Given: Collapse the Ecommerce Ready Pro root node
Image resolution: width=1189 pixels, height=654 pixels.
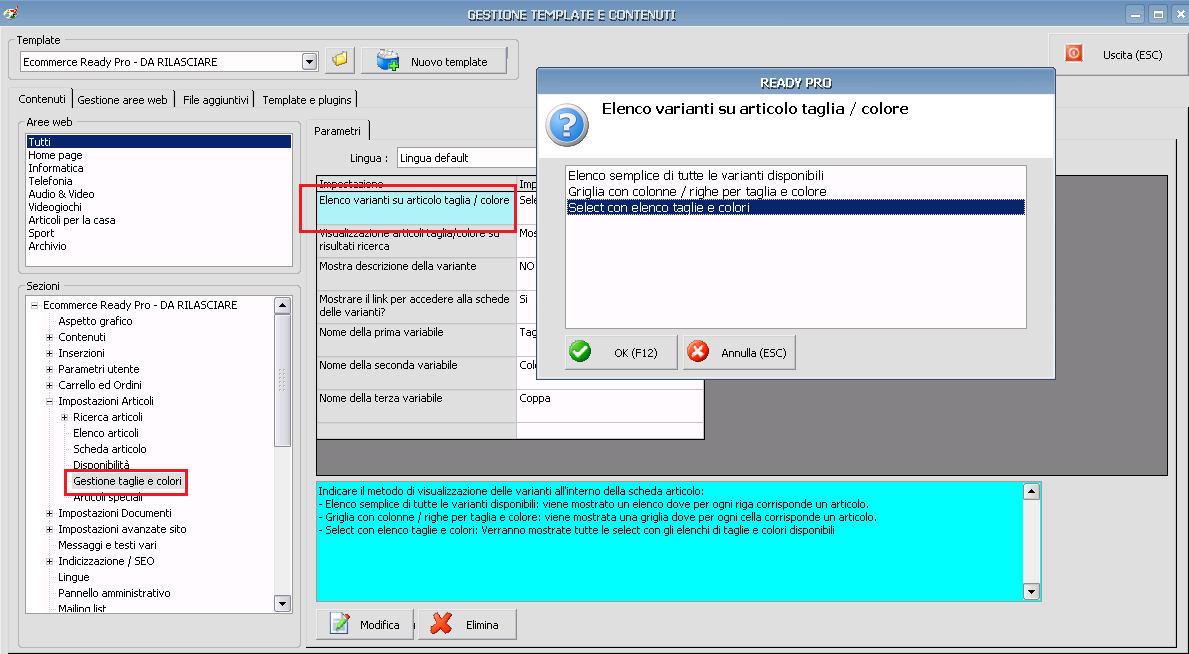Looking at the screenshot, I should [34, 305].
